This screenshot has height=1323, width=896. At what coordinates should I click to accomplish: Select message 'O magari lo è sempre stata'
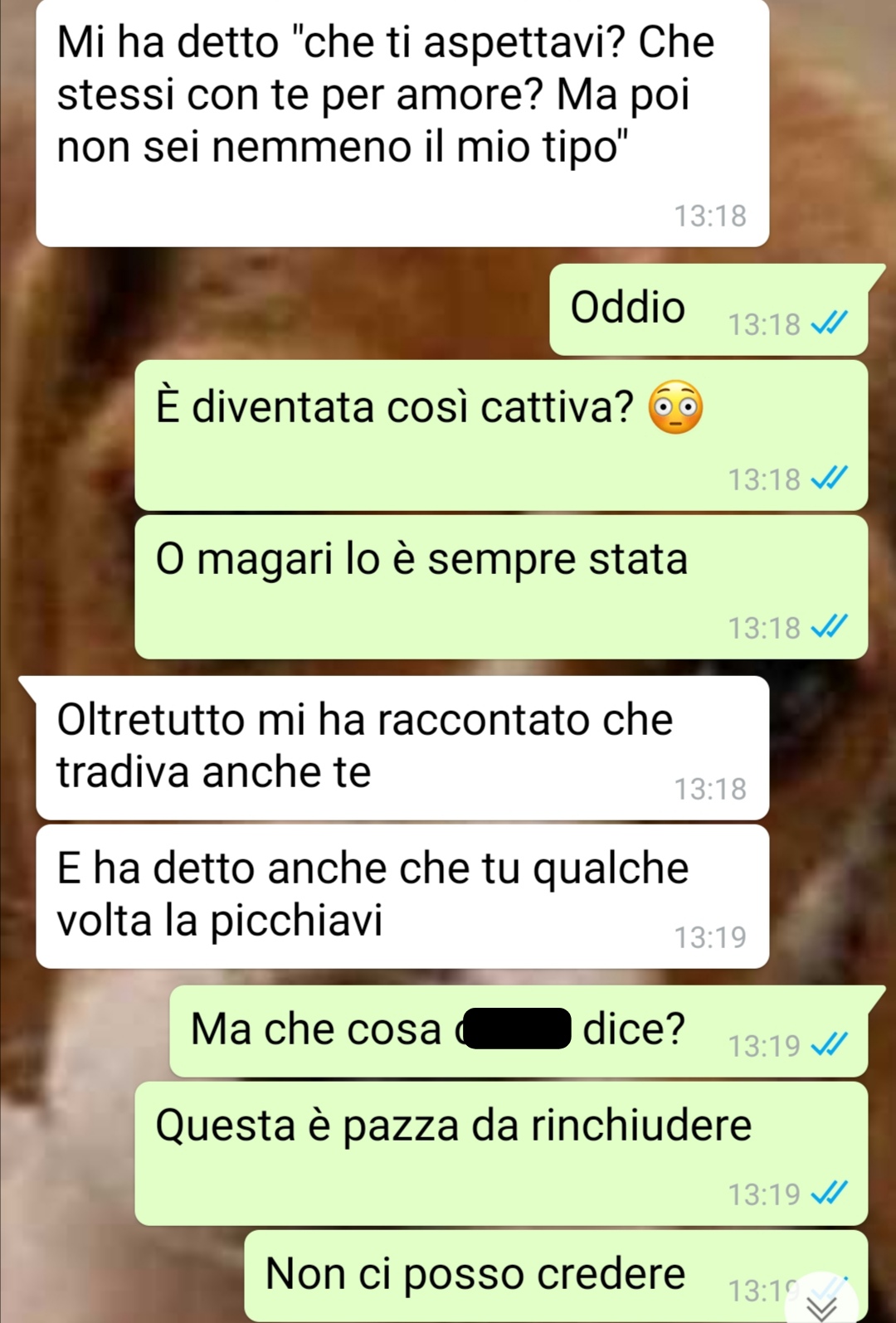click(x=501, y=587)
